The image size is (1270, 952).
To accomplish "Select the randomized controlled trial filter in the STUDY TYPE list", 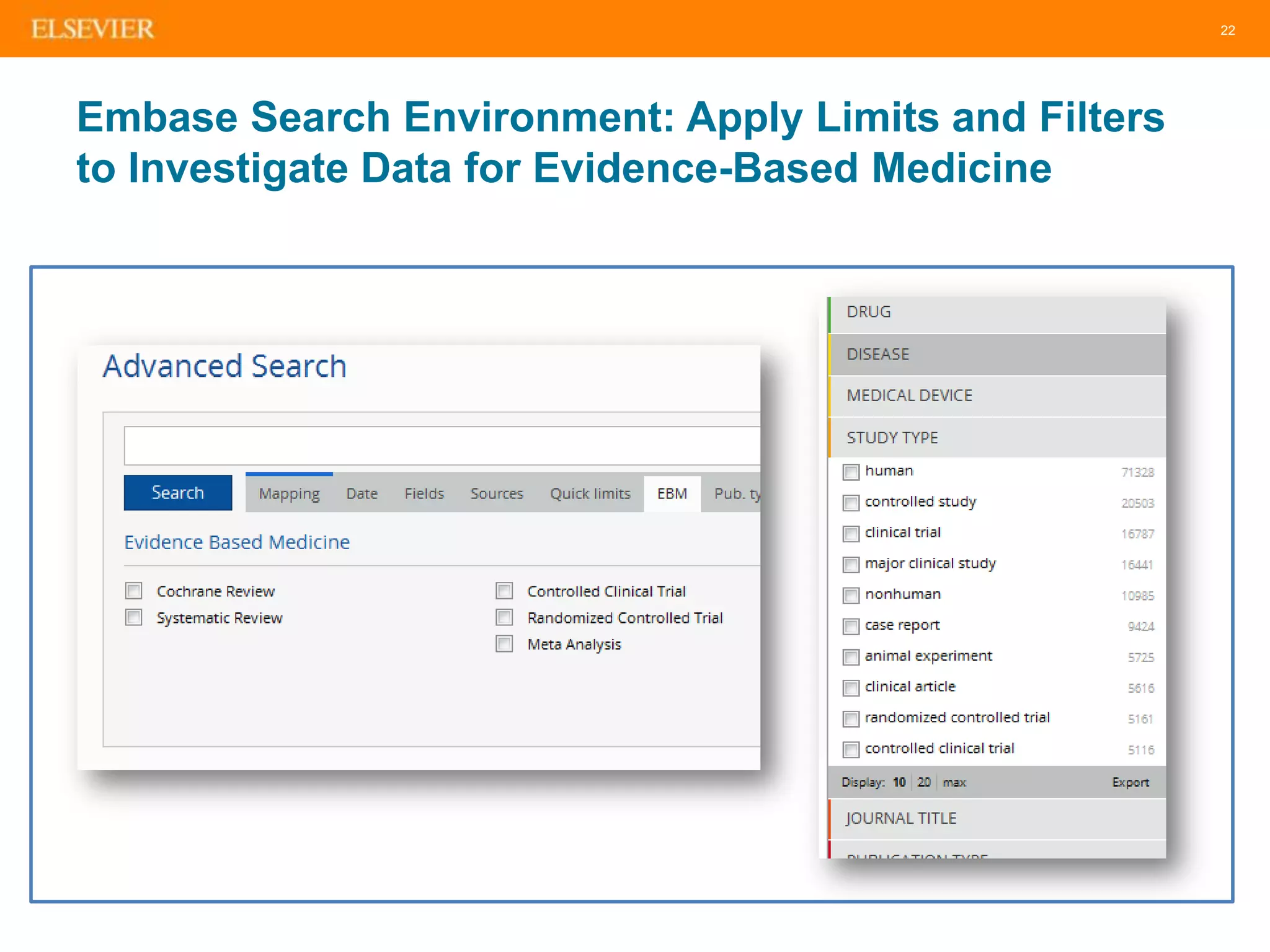I will 851,719.
